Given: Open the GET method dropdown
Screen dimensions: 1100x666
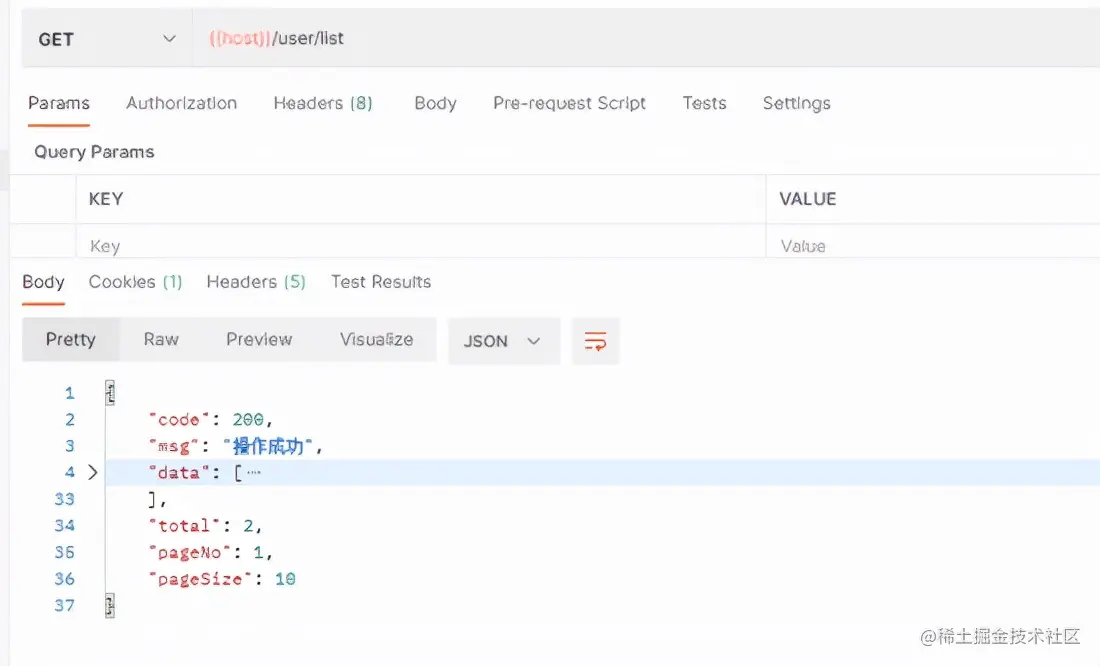Looking at the screenshot, I should pos(107,39).
